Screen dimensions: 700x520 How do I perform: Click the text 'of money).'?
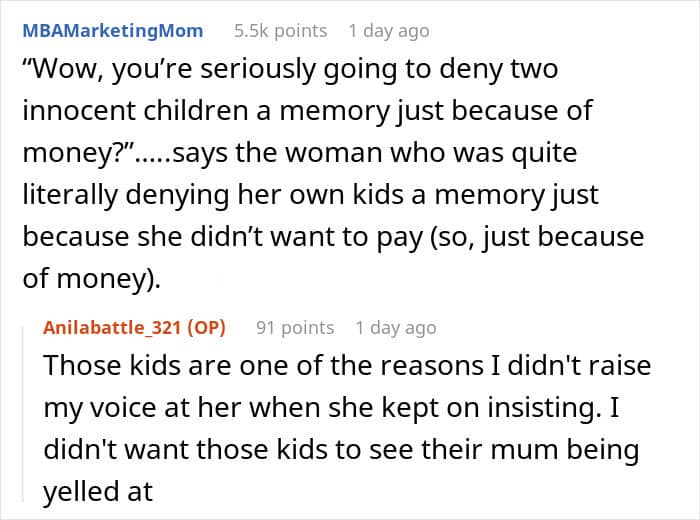(92, 279)
